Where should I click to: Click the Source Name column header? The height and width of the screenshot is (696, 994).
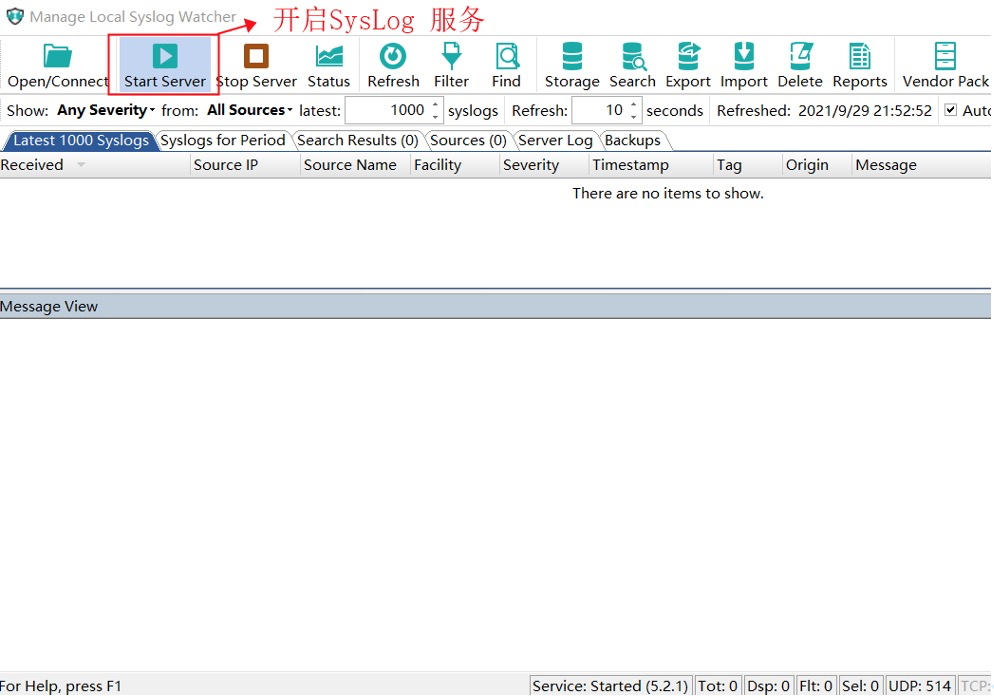click(x=355, y=165)
